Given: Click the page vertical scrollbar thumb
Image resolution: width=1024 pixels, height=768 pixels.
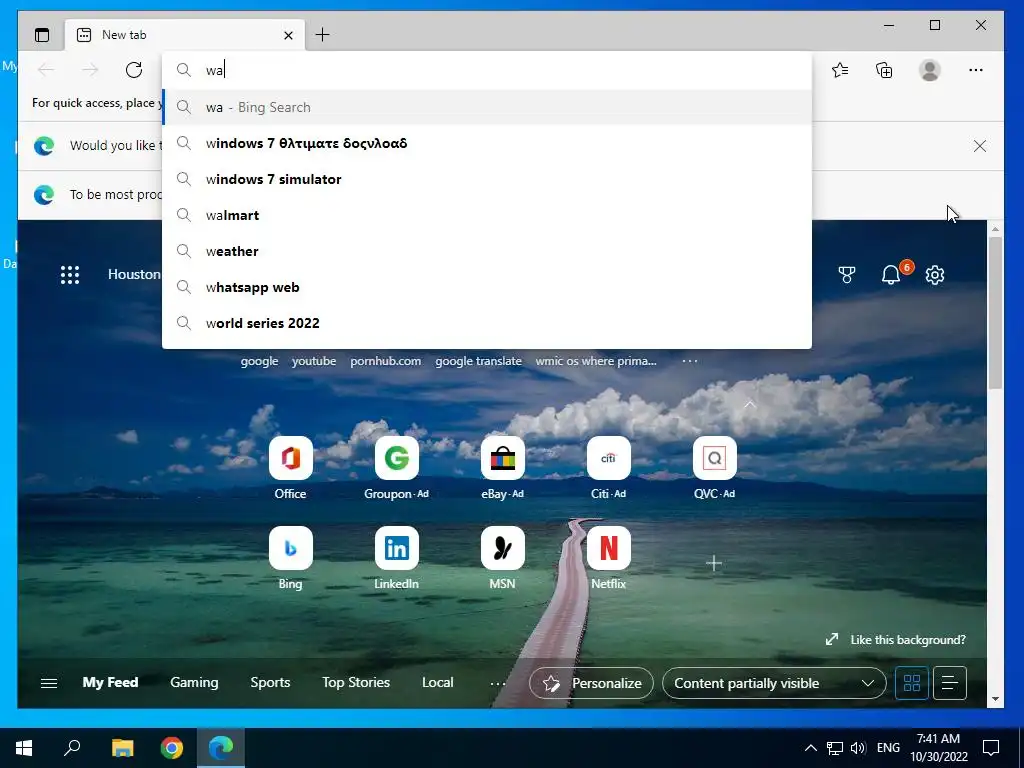Looking at the screenshot, I should pos(995,313).
